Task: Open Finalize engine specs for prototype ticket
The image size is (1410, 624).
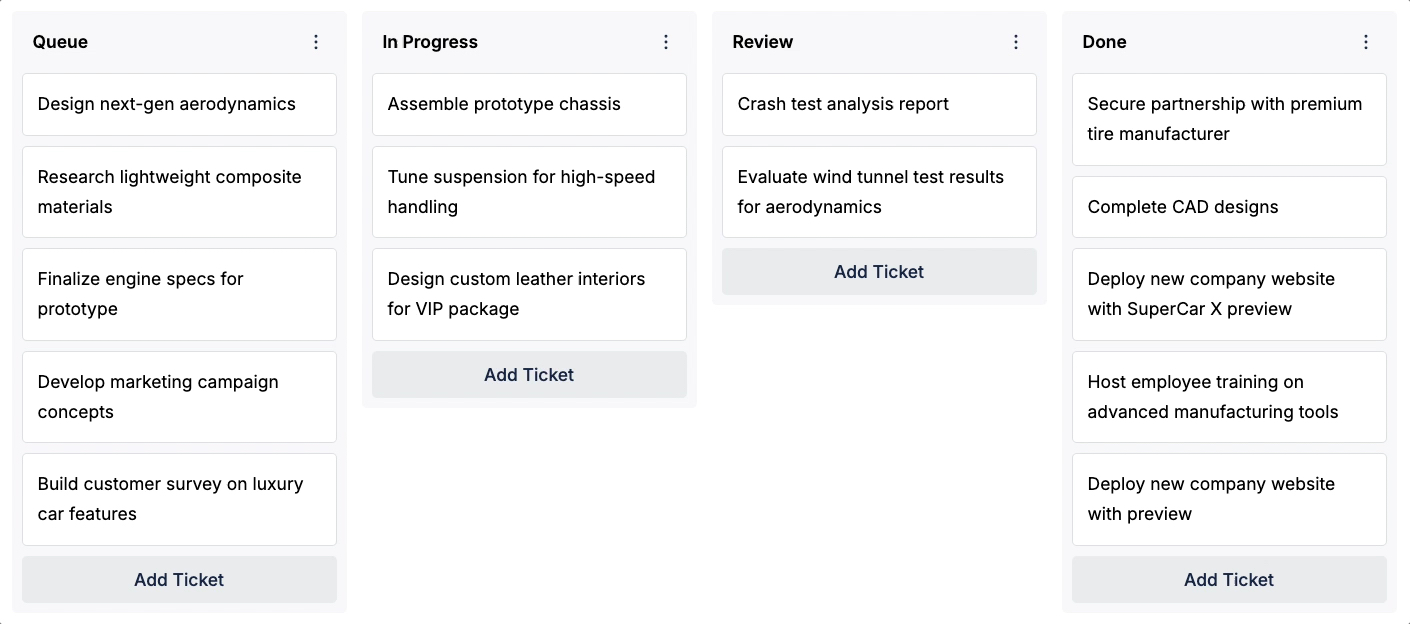Action: [179, 294]
